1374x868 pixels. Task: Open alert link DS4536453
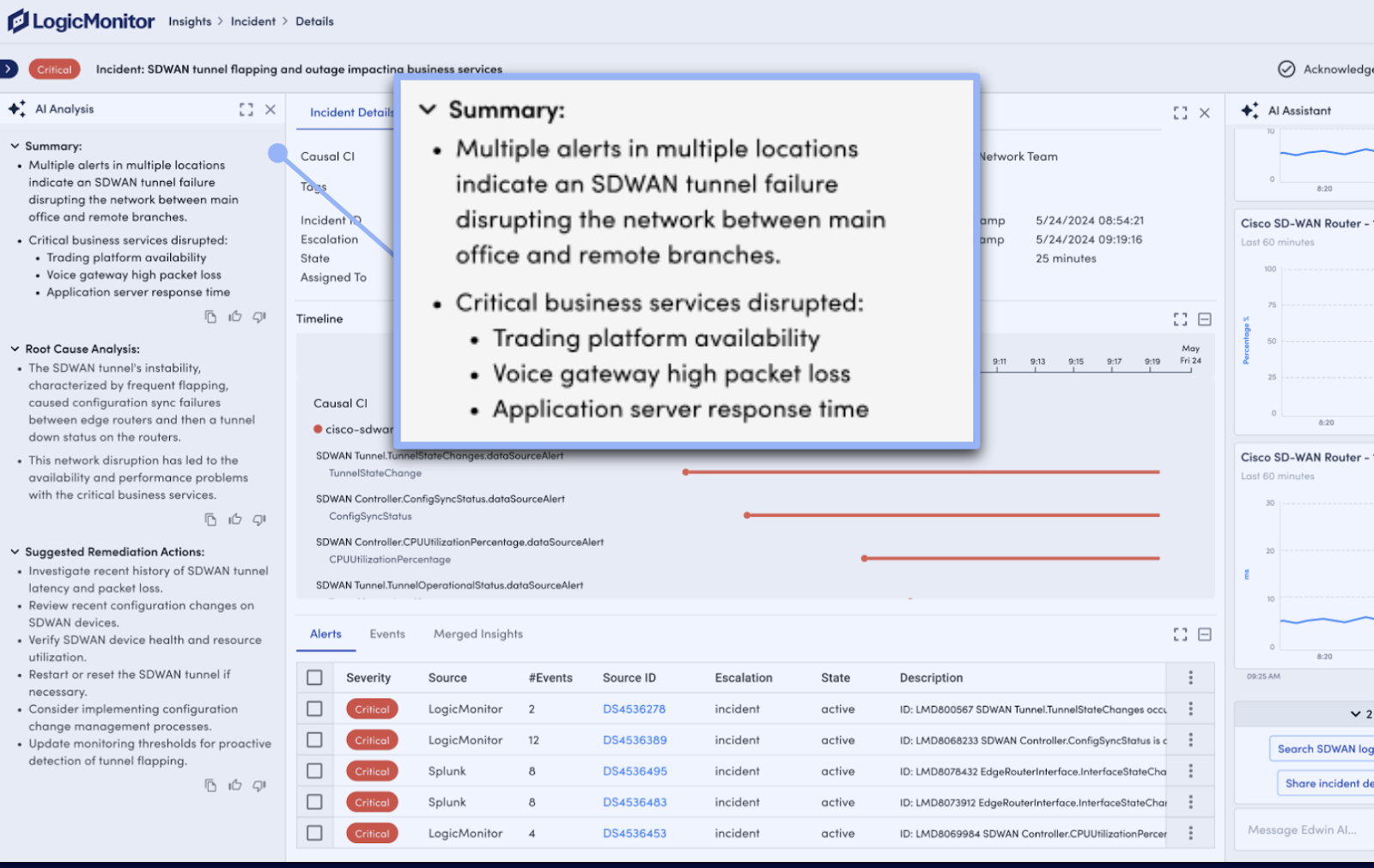click(635, 833)
